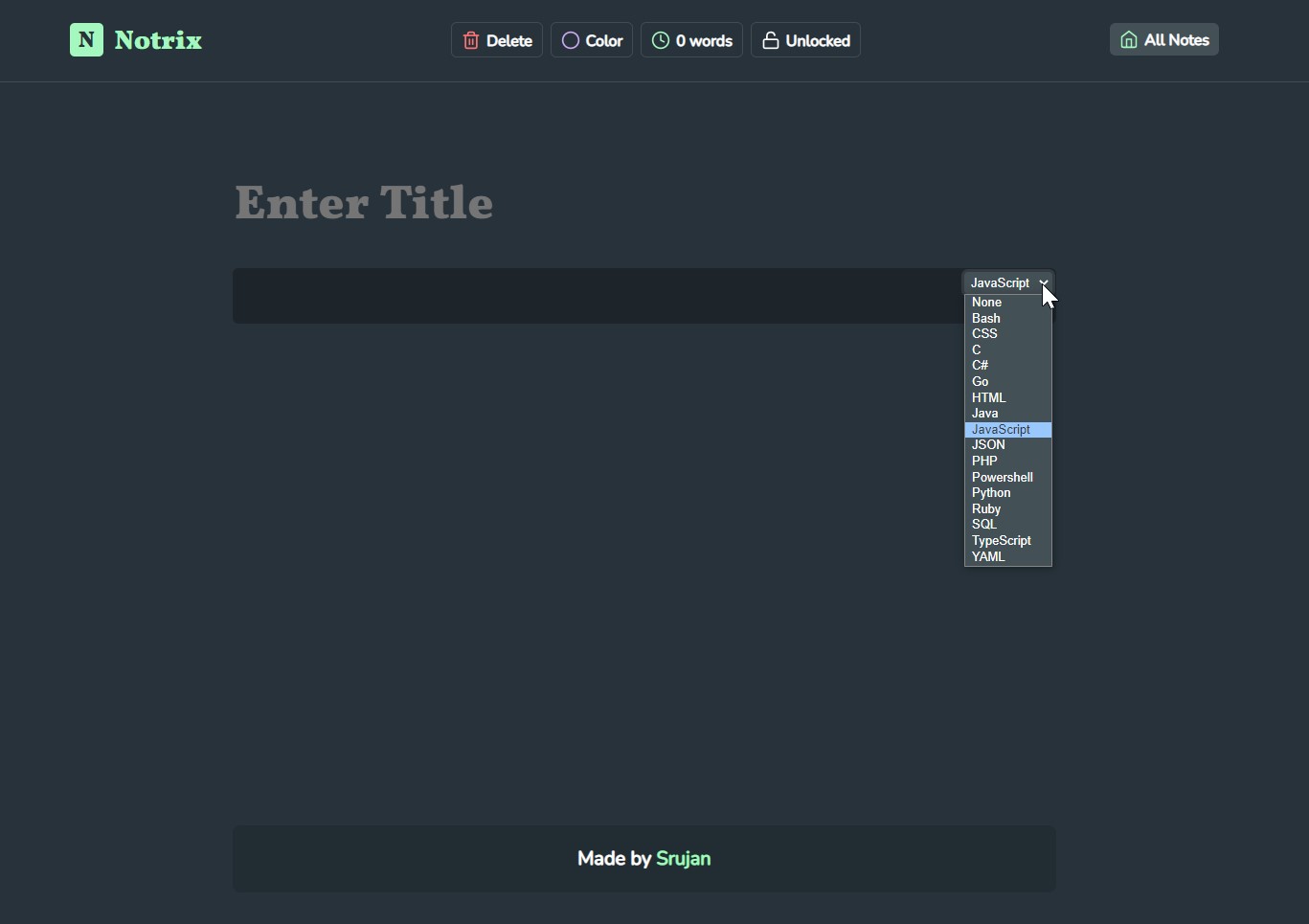Image resolution: width=1309 pixels, height=924 pixels.
Task: Choose Bash from the language list
Action: coord(1008,318)
